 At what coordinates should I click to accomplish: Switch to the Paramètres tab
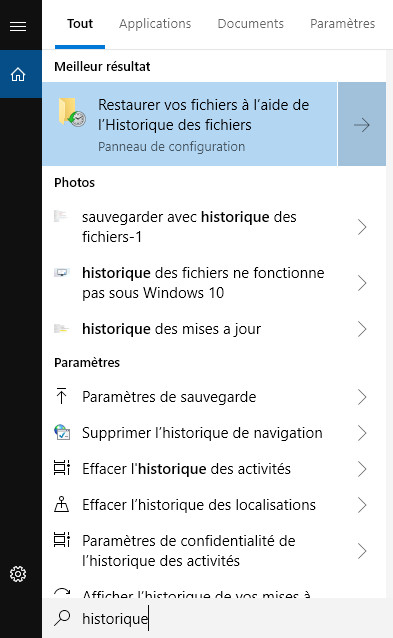343,24
